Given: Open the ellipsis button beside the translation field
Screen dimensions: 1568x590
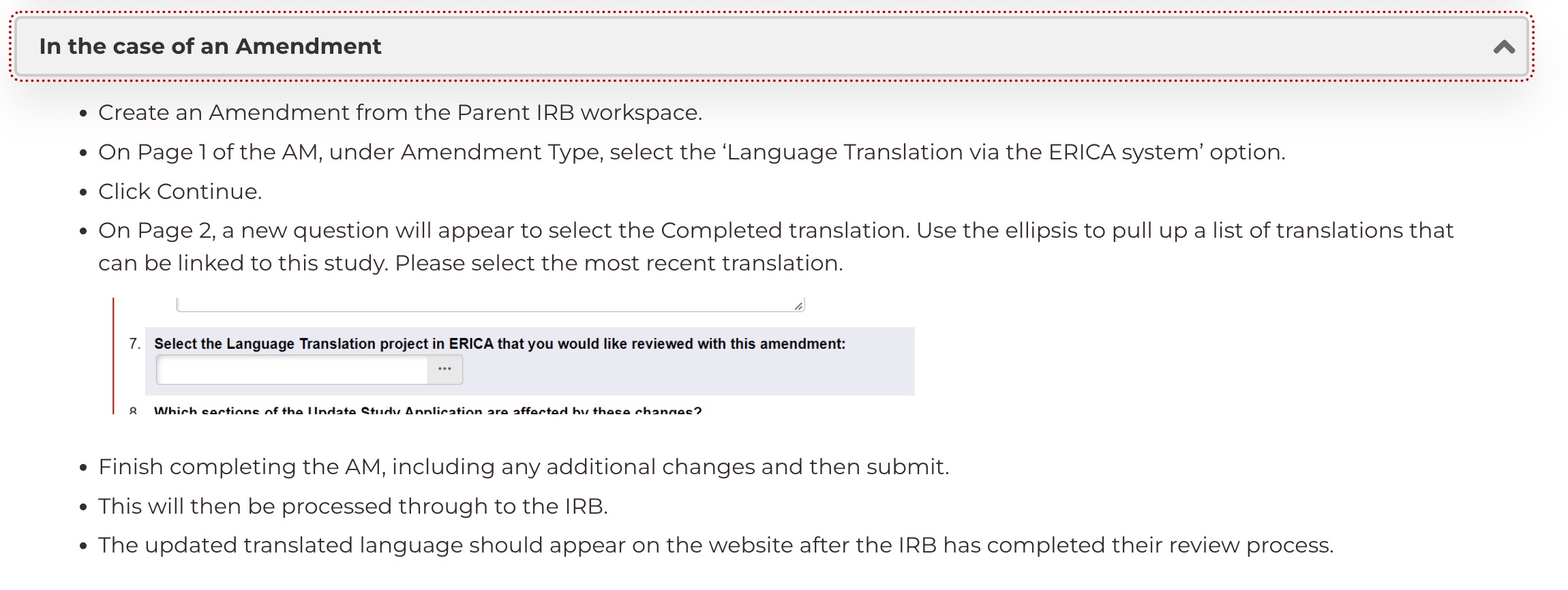Looking at the screenshot, I should click(x=444, y=369).
